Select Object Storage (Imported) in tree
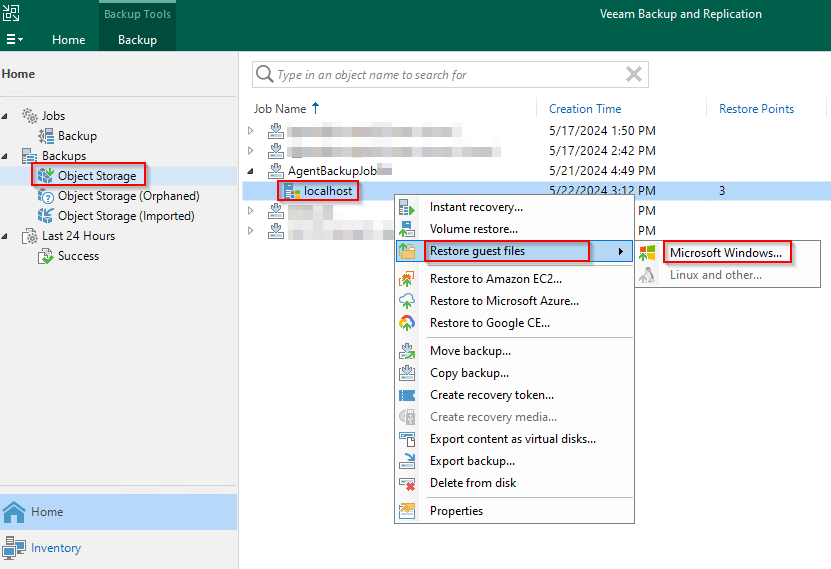Viewport: 831px width, 569px height. point(126,216)
